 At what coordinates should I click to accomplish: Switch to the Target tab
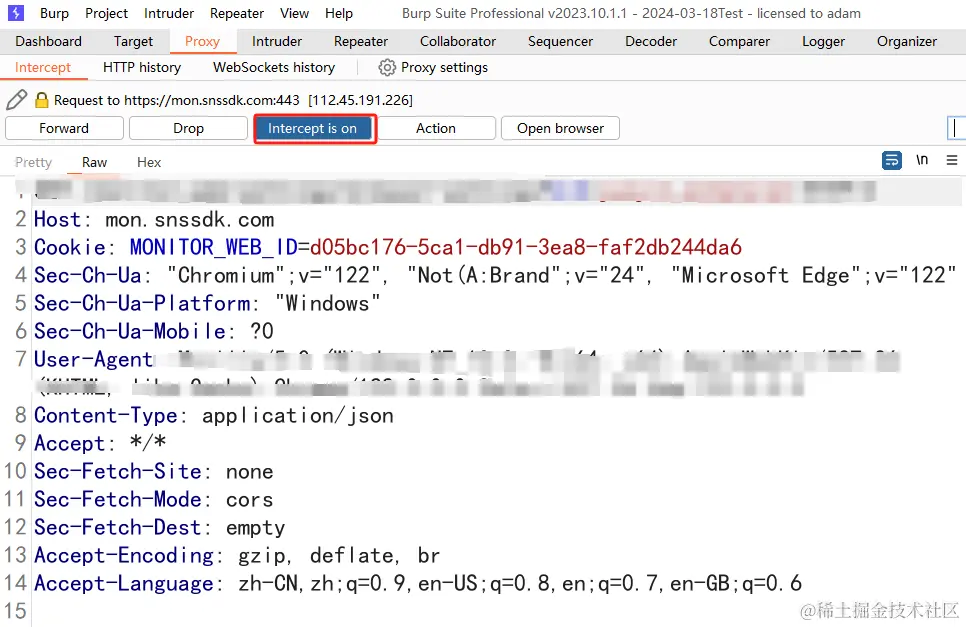[133, 41]
